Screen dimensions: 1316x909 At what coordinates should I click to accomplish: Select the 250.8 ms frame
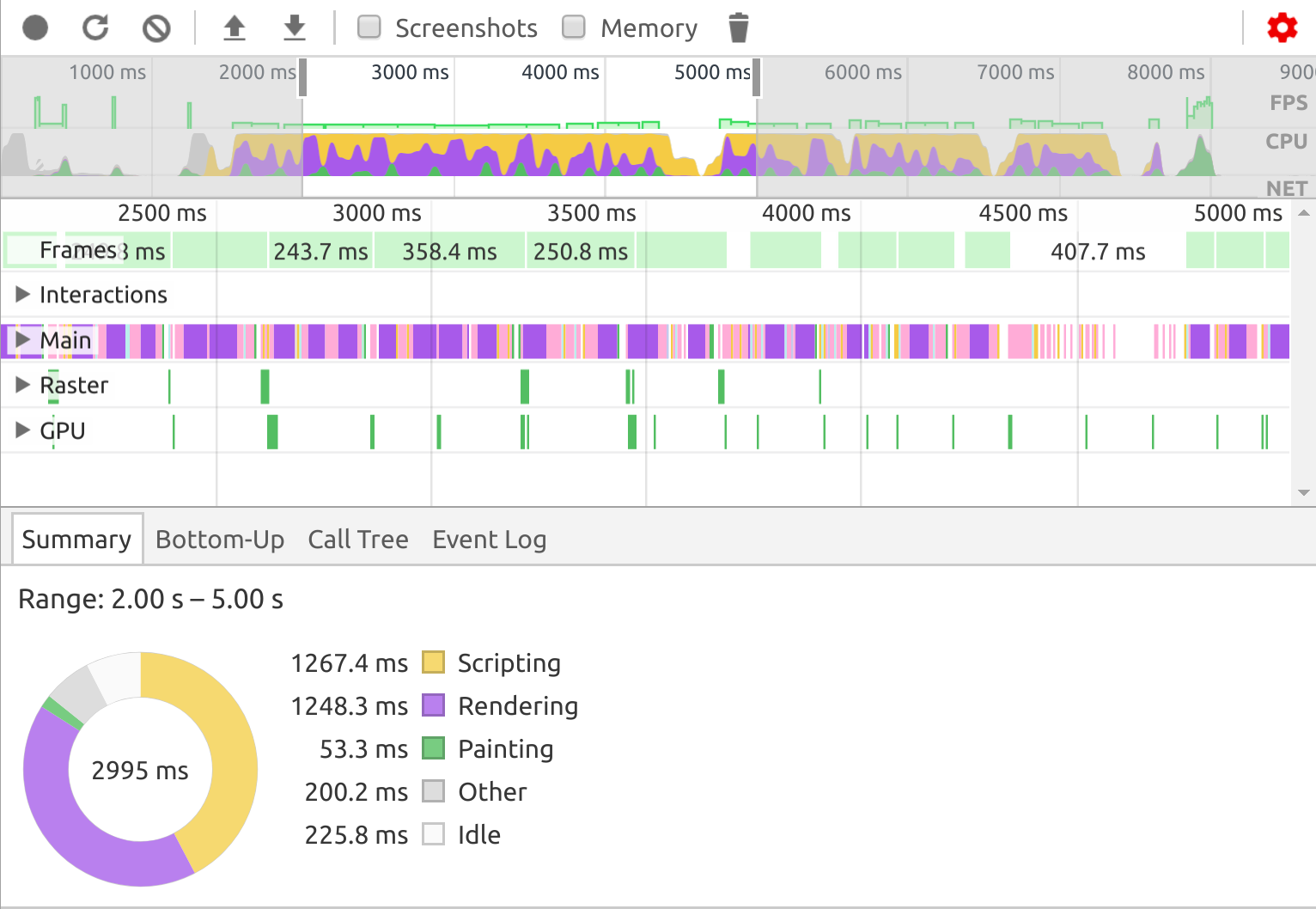click(581, 252)
